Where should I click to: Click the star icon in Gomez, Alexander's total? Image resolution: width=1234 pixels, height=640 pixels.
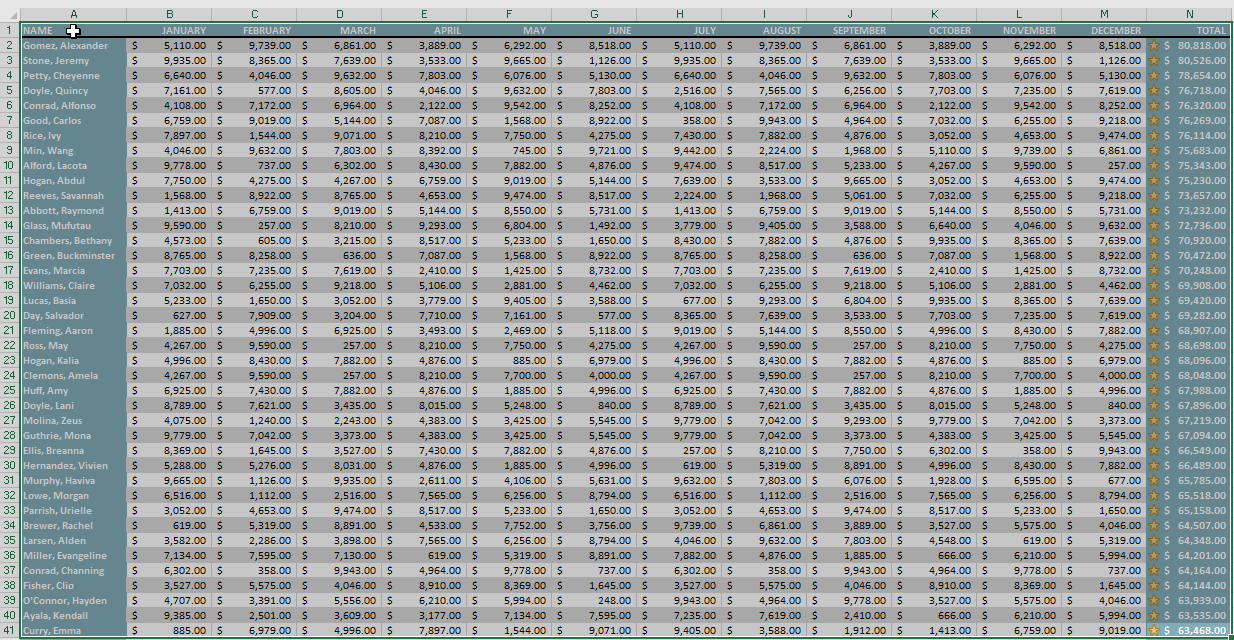[x=1154, y=46]
